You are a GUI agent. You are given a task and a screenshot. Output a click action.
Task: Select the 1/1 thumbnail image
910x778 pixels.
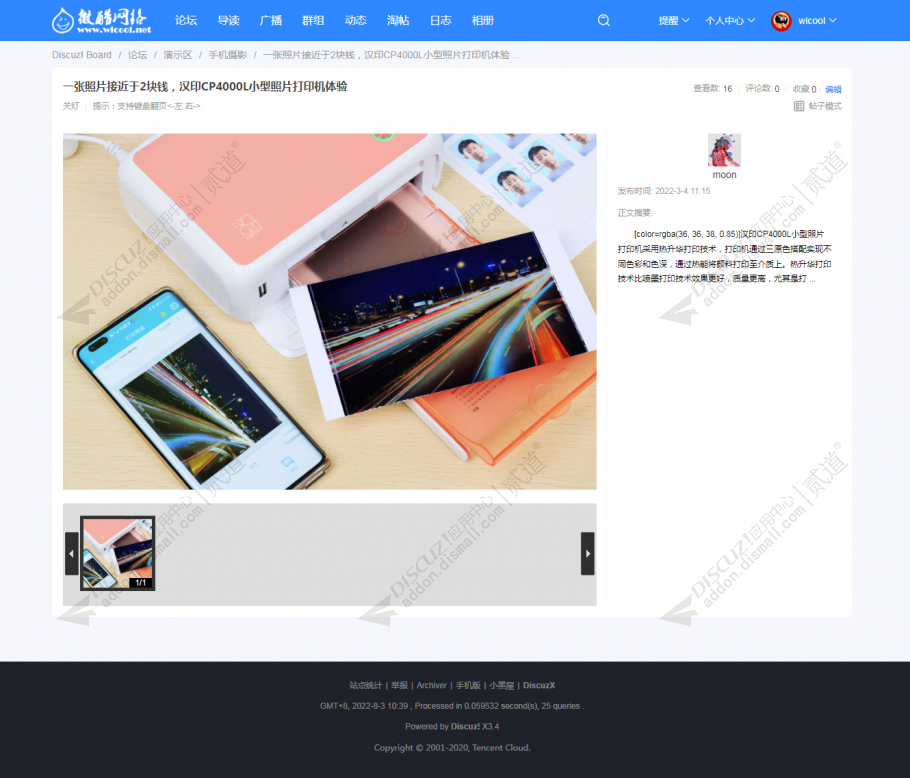tap(117, 553)
